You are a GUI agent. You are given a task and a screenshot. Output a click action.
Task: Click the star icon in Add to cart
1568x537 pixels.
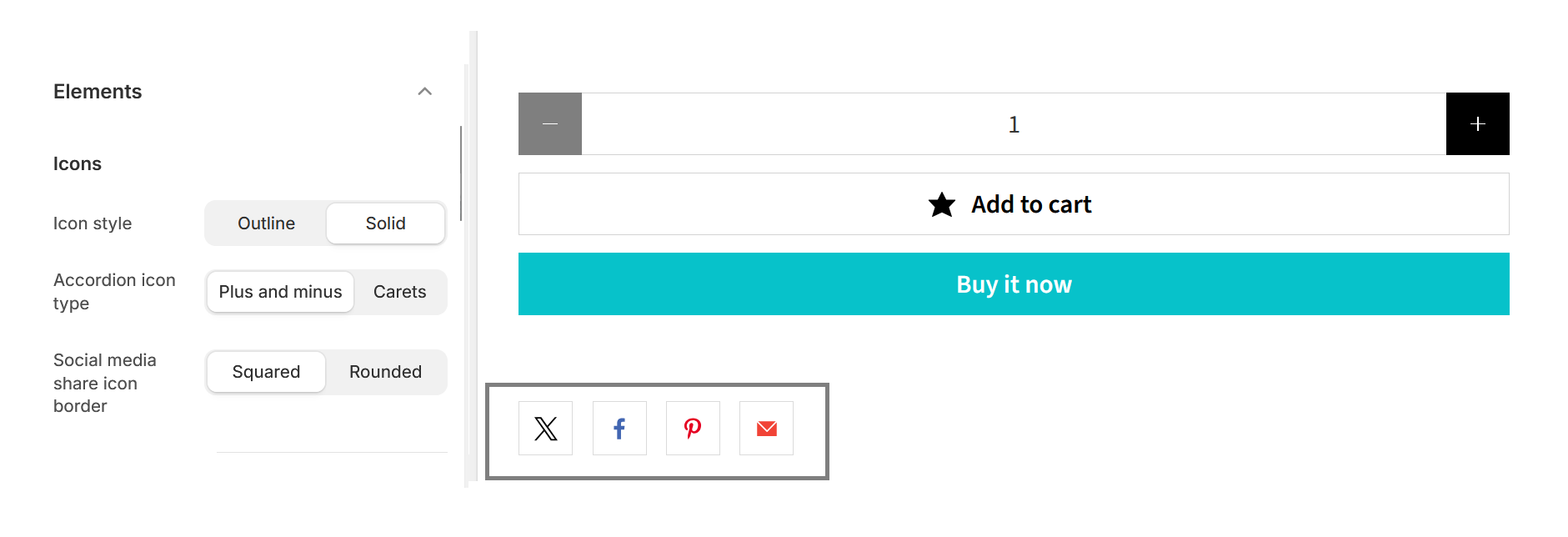pyautogui.click(x=942, y=204)
